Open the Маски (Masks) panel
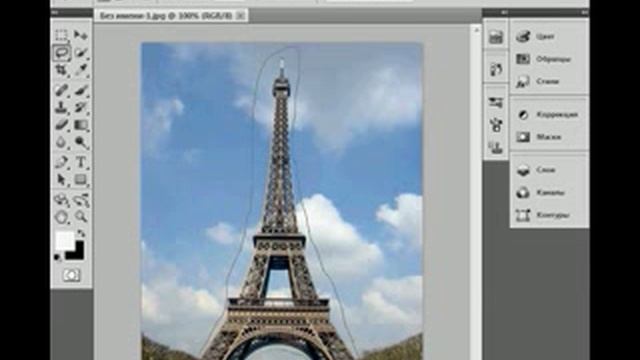The width and height of the screenshot is (640, 360). pos(549,137)
